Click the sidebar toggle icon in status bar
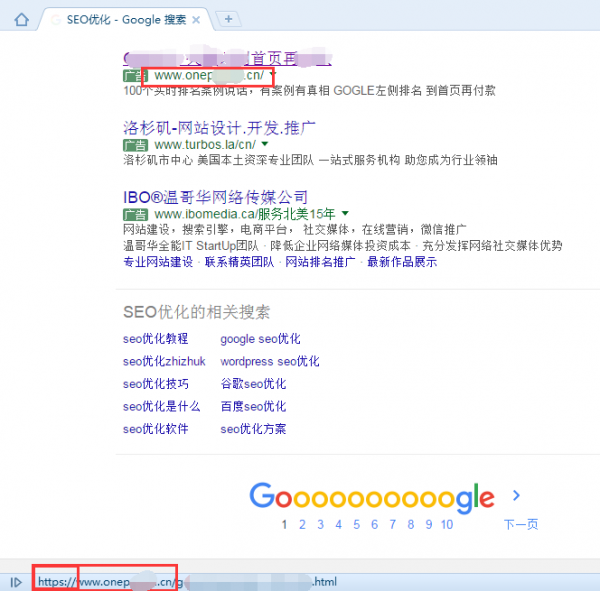The width and height of the screenshot is (600, 591). pos(16,581)
